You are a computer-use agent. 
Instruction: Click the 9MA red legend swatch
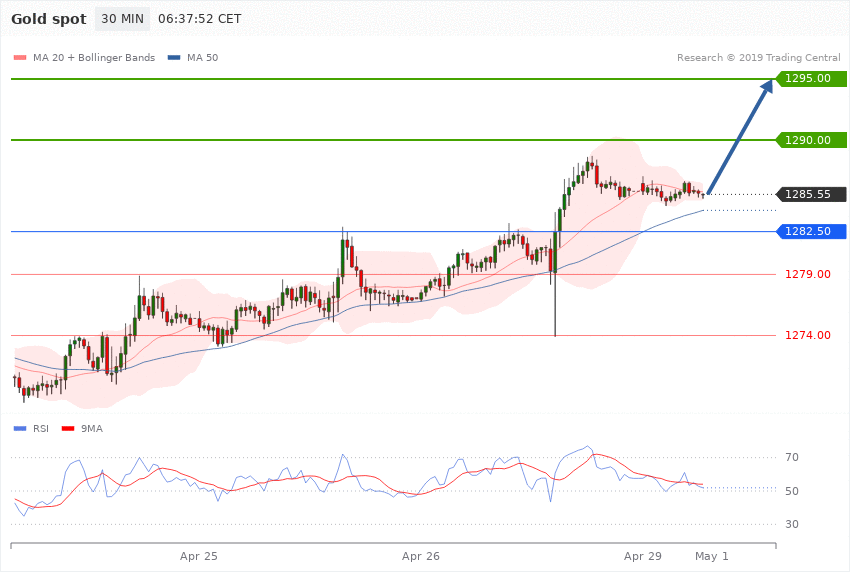point(68,429)
